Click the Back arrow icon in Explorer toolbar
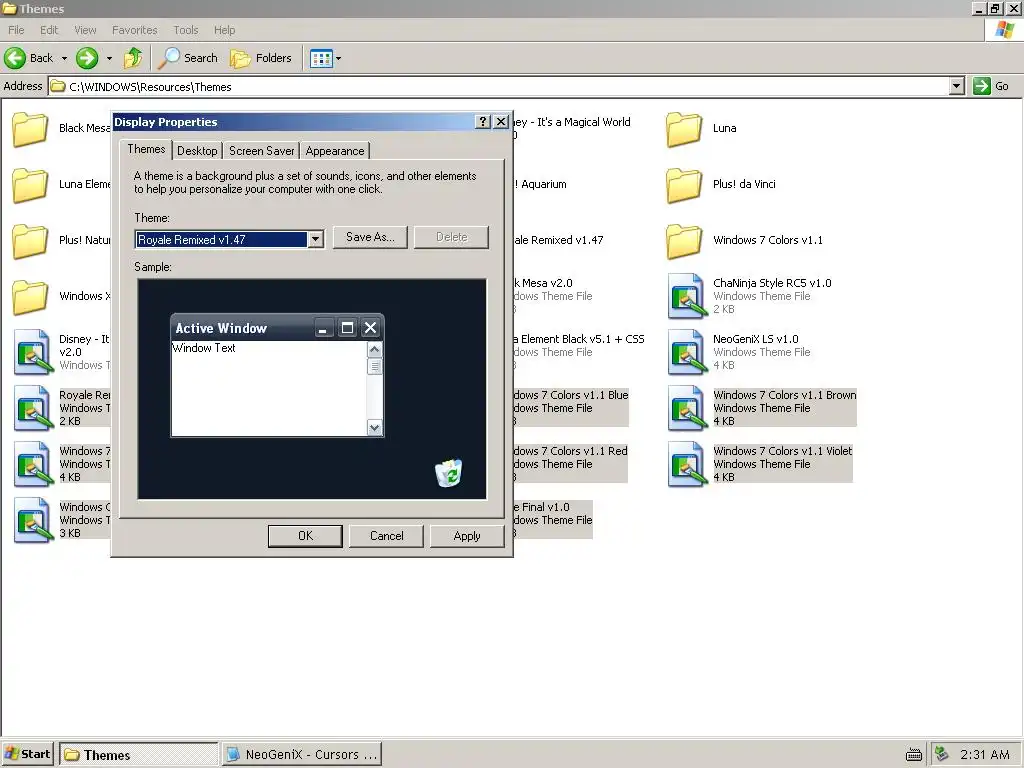 click(14, 58)
